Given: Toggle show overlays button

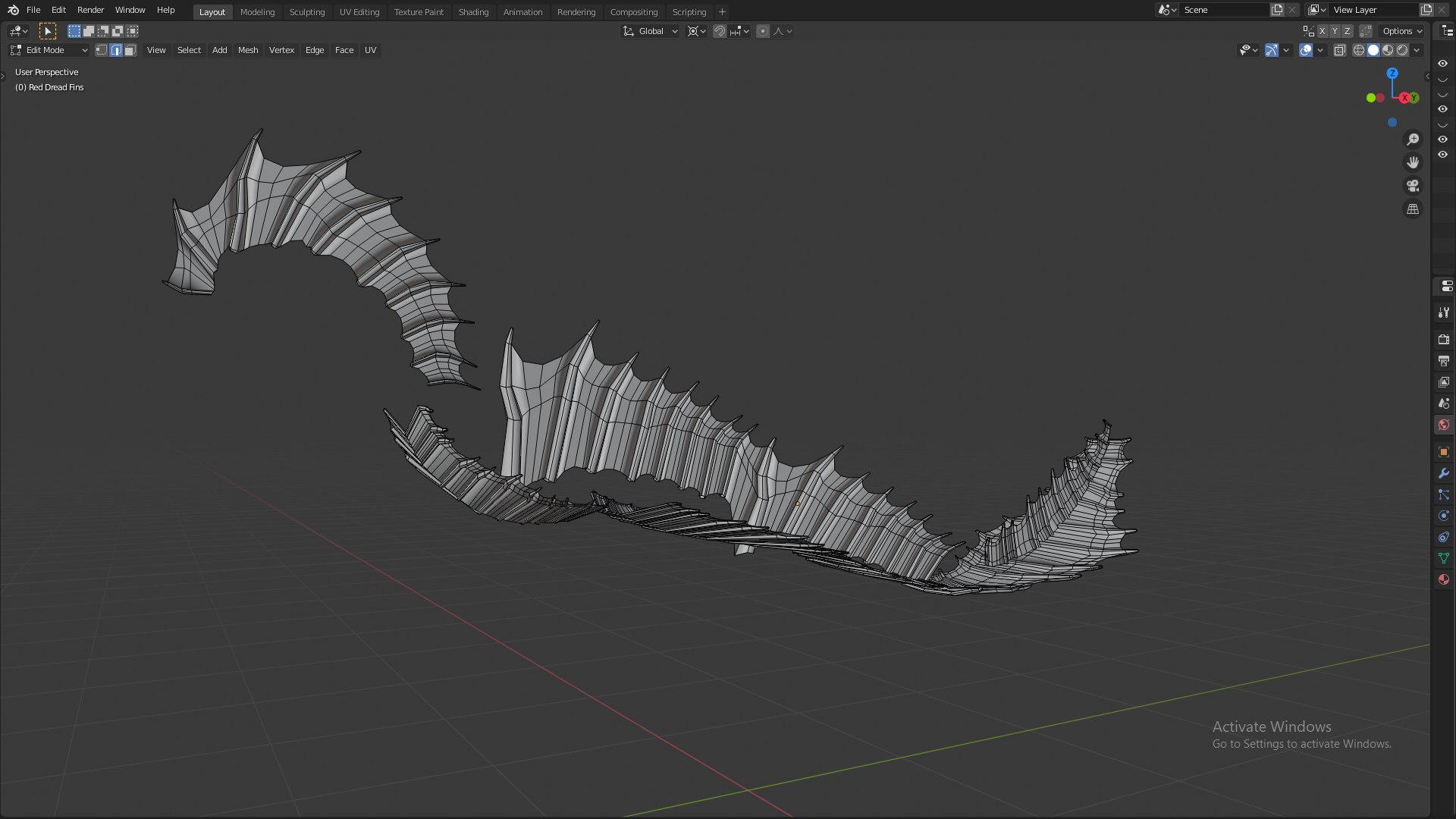Looking at the screenshot, I should coord(1305,50).
